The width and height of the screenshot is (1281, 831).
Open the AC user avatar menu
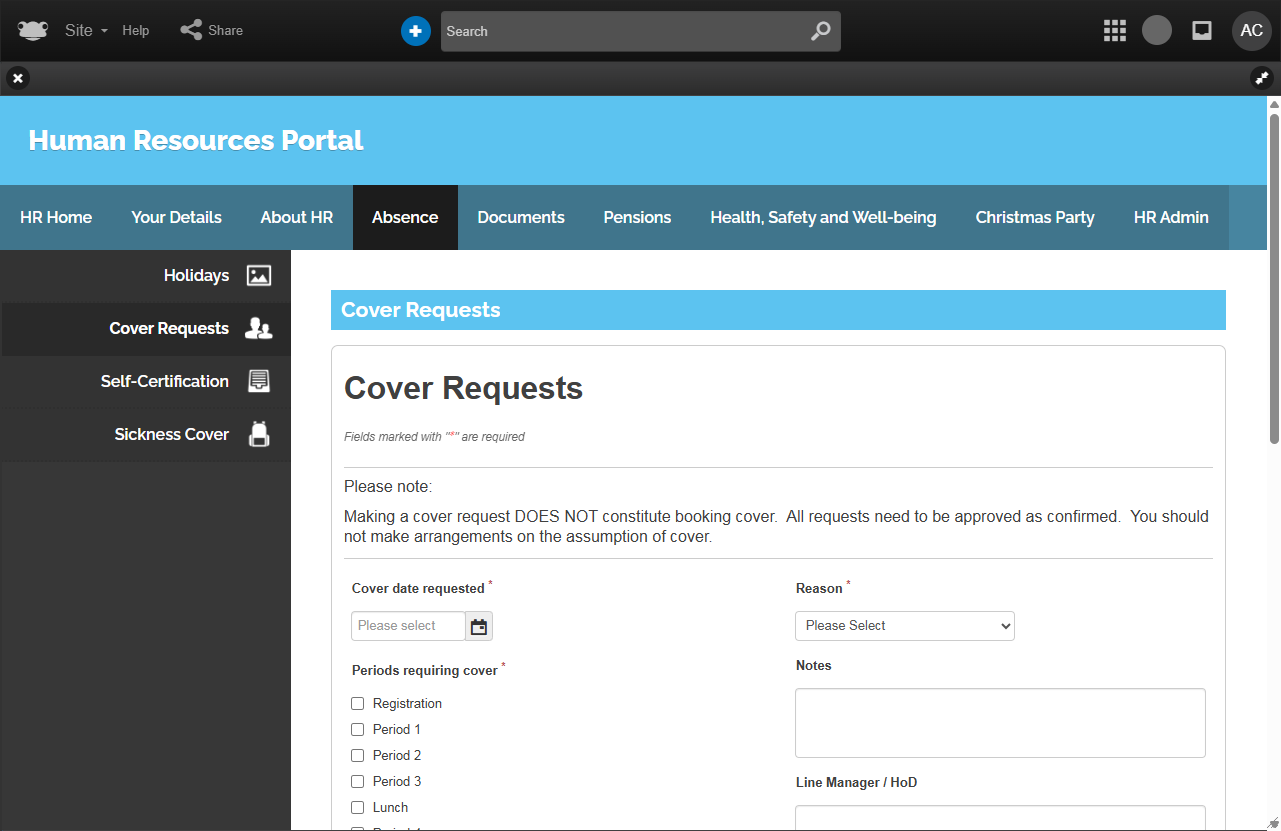coord(1251,31)
